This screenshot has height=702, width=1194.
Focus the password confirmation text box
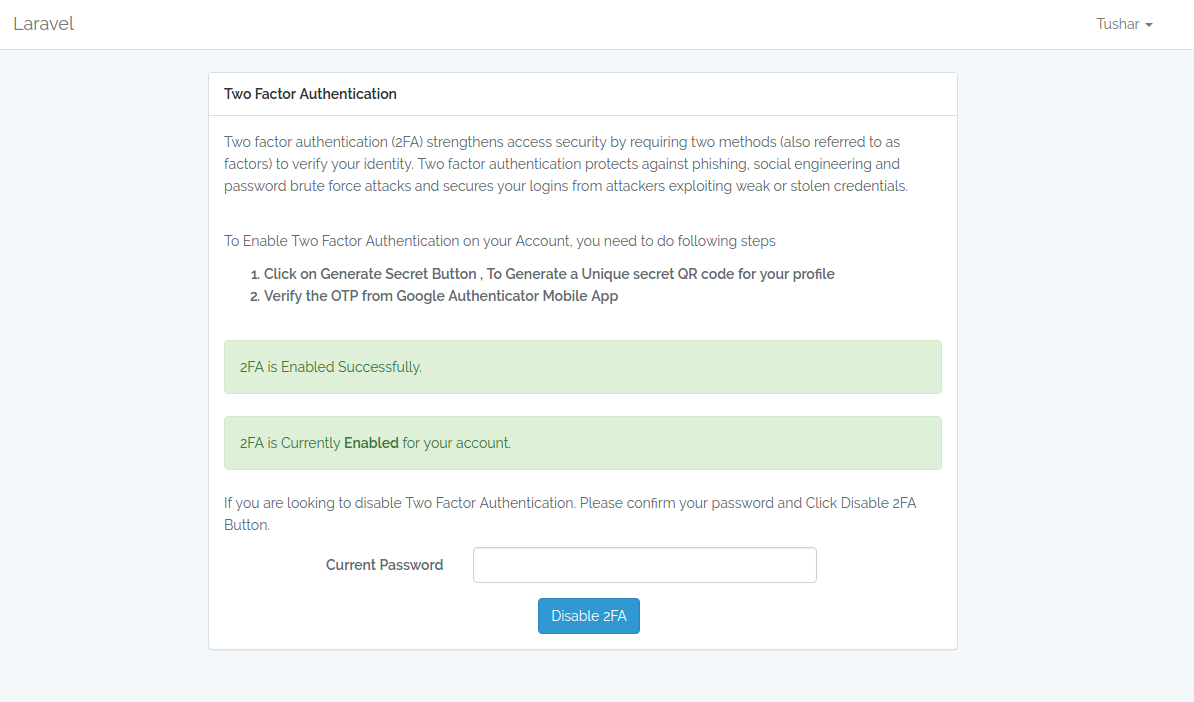click(x=644, y=564)
